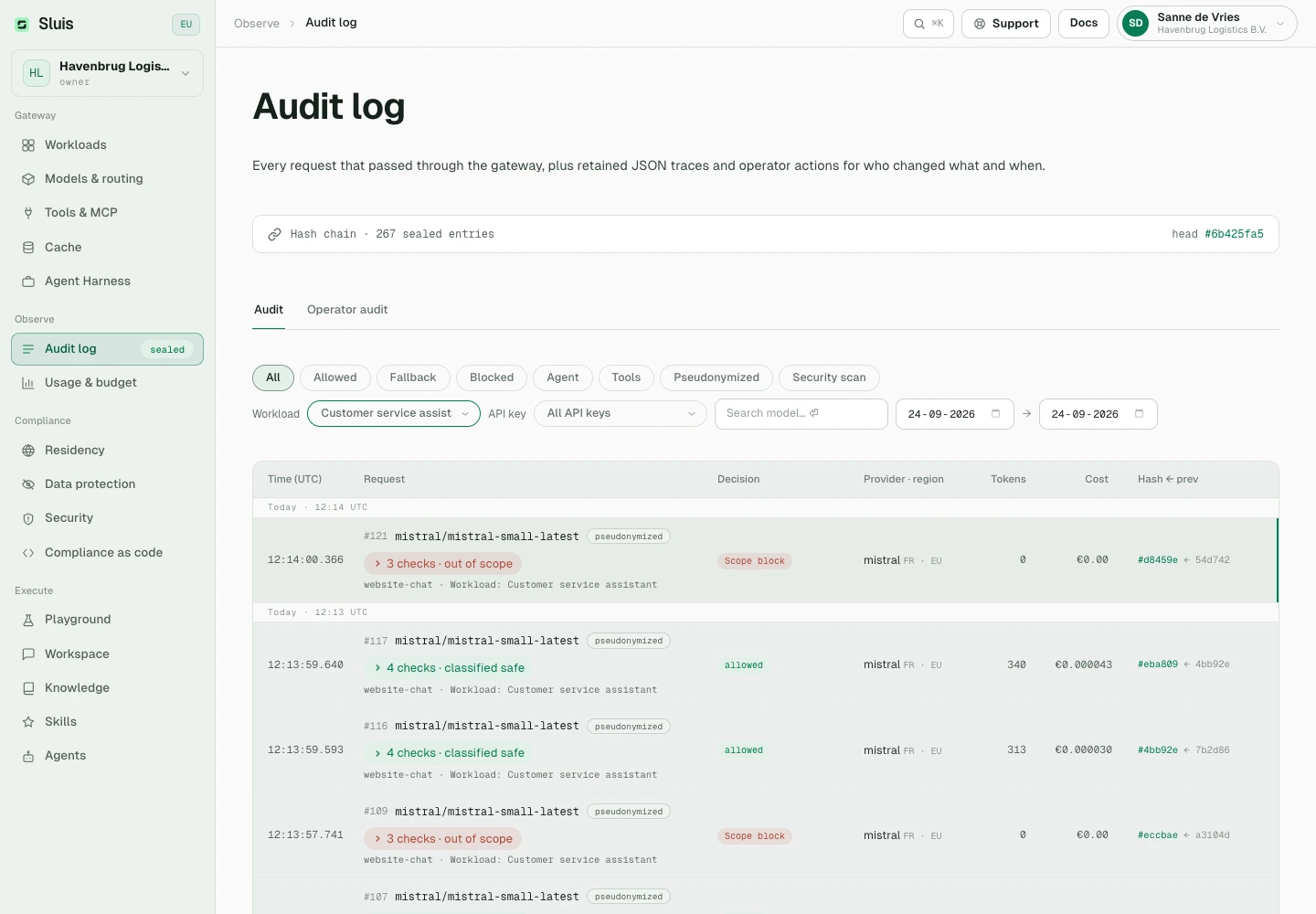Click the Workloads grid icon in the sidebar
This screenshot has width=1316, height=914.
(x=28, y=145)
